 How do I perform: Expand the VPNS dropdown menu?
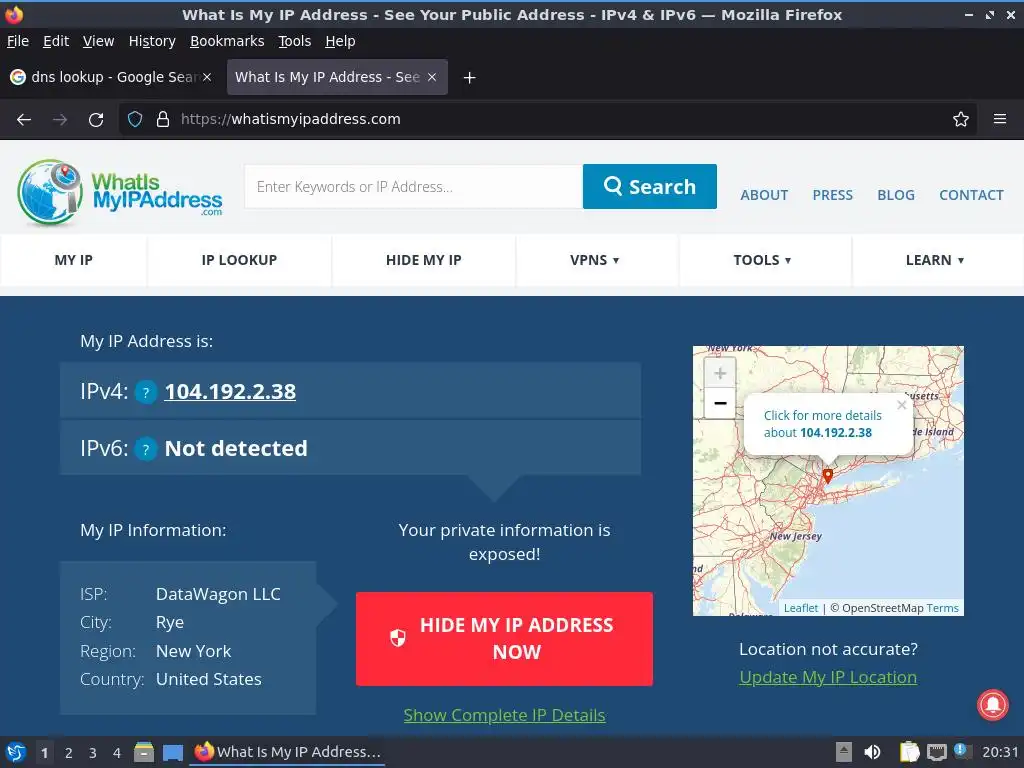(x=594, y=260)
